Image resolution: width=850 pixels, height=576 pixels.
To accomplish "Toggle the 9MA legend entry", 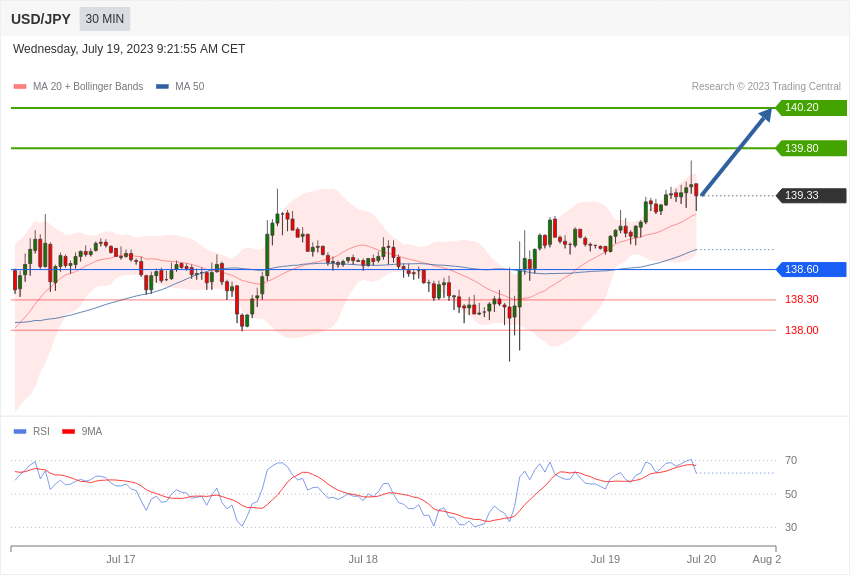I will 82,431.
